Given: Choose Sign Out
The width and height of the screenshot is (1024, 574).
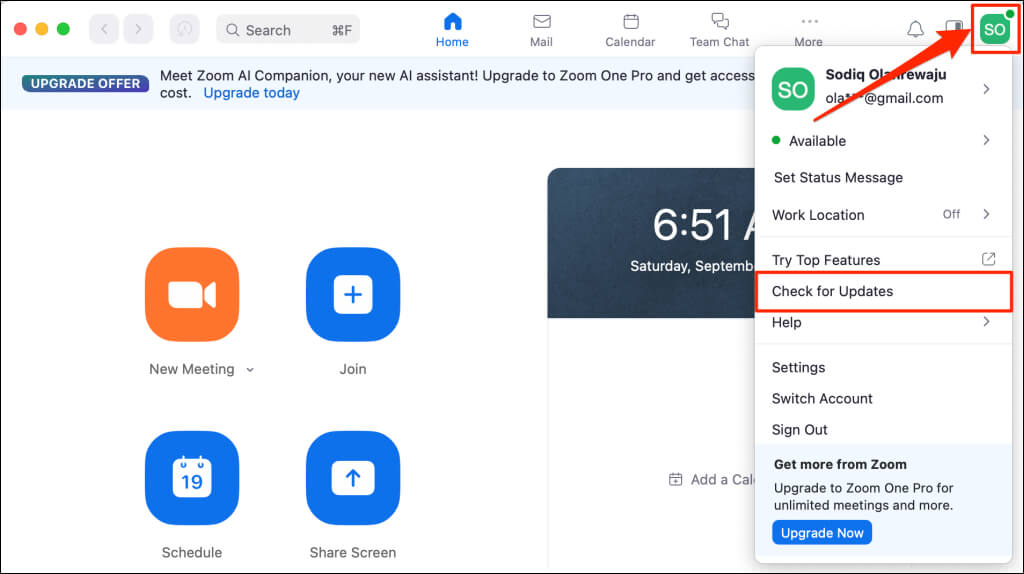Looking at the screenshot, I should click(883, 430).
